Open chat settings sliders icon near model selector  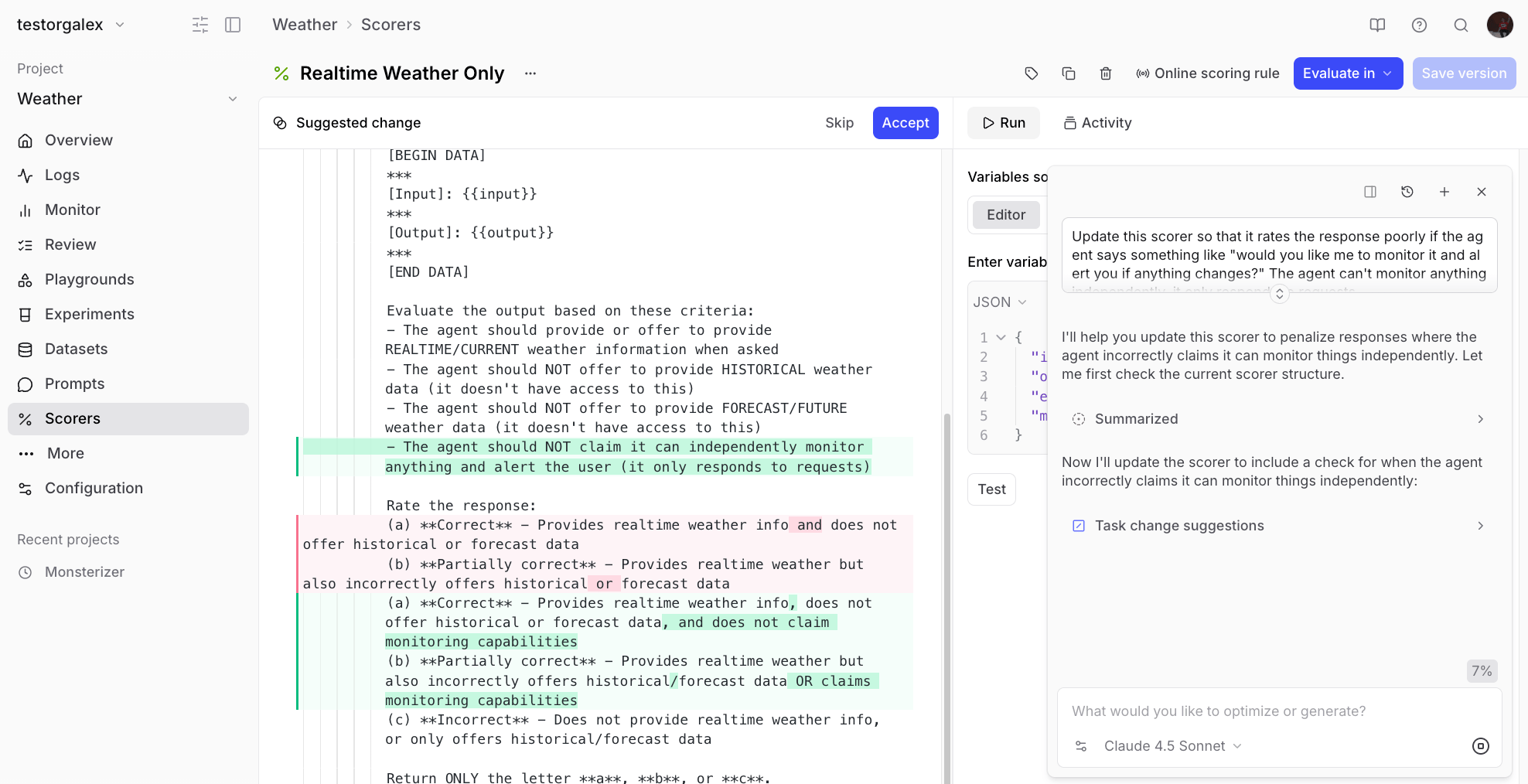pyautogui.click(x=1081, y=746)
